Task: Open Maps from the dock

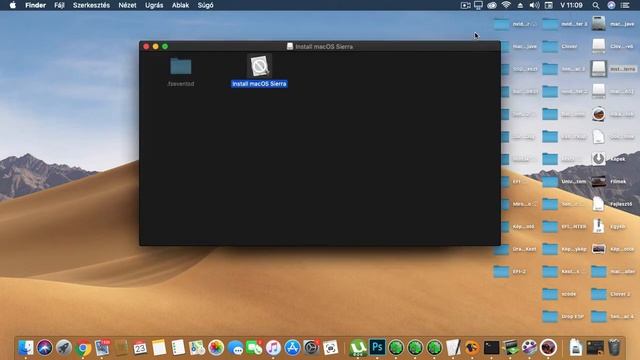Action: [x=197, y=348]
